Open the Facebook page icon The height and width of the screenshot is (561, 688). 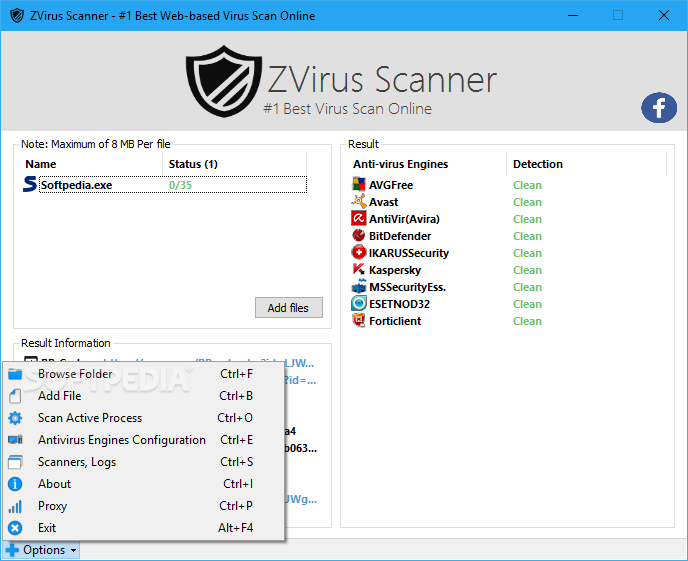coord(659,107)
